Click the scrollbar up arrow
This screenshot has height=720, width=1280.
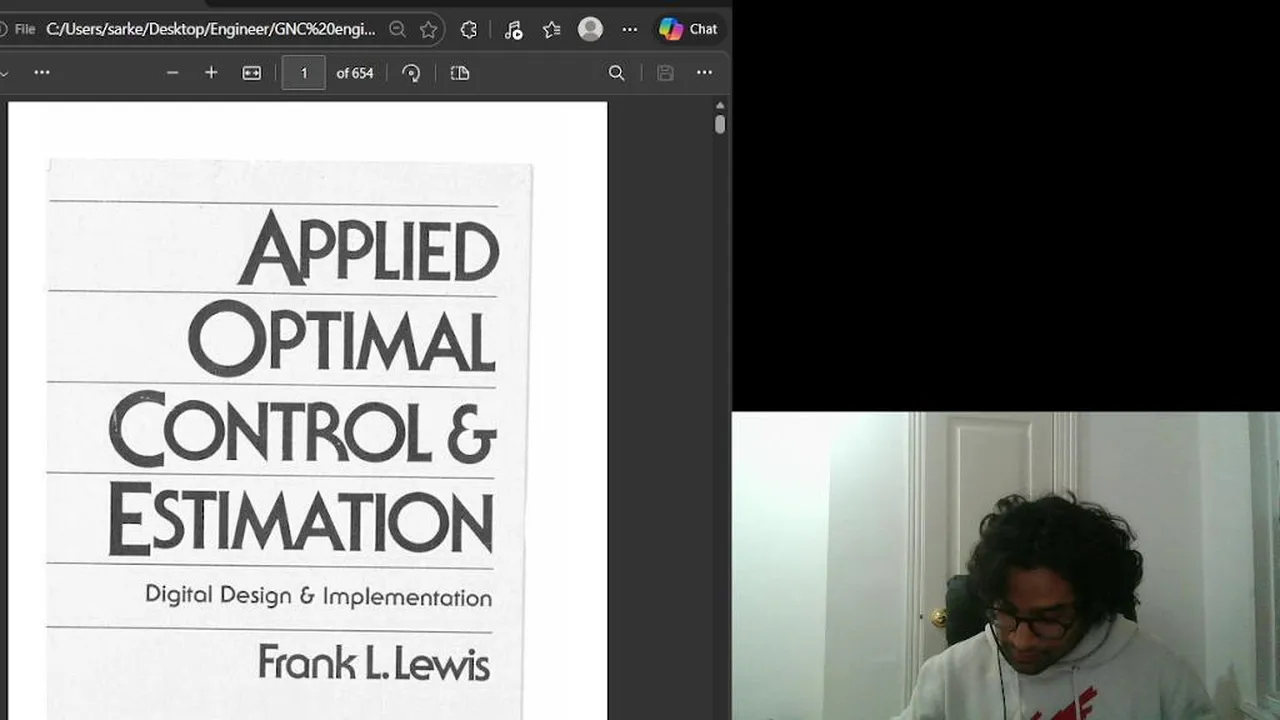(720, 105)
